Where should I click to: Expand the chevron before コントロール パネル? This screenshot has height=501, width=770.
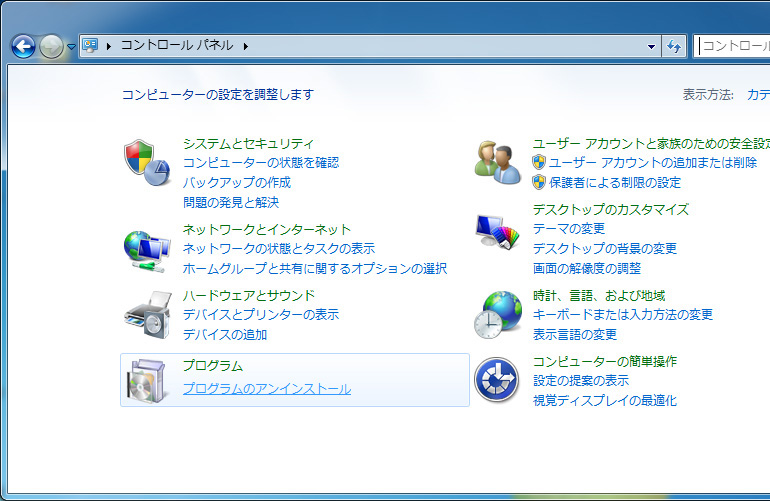pyautogui.click(x=109, y=46)
